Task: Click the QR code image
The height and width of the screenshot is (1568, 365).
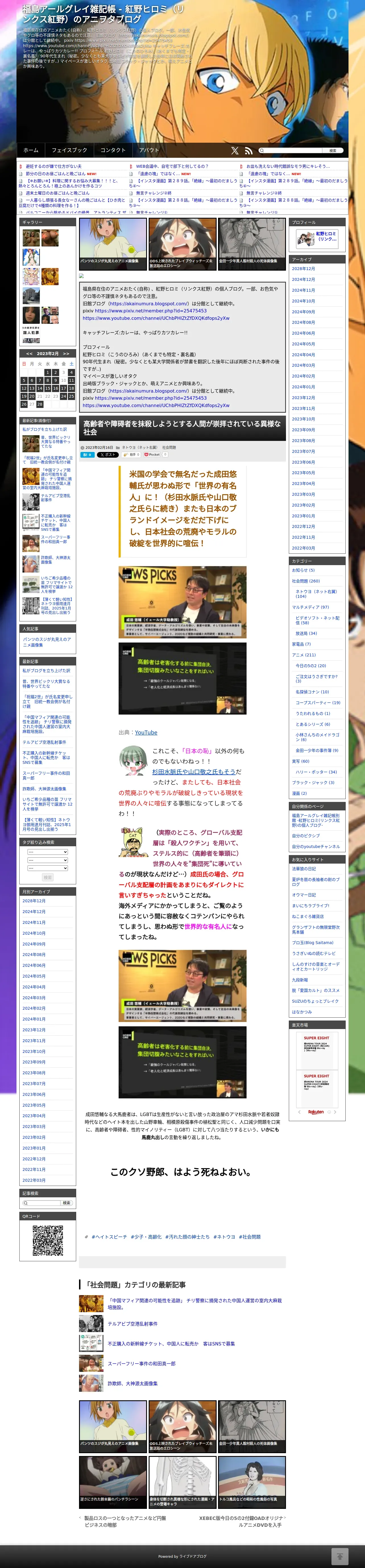Action: tap(48, 1241)
